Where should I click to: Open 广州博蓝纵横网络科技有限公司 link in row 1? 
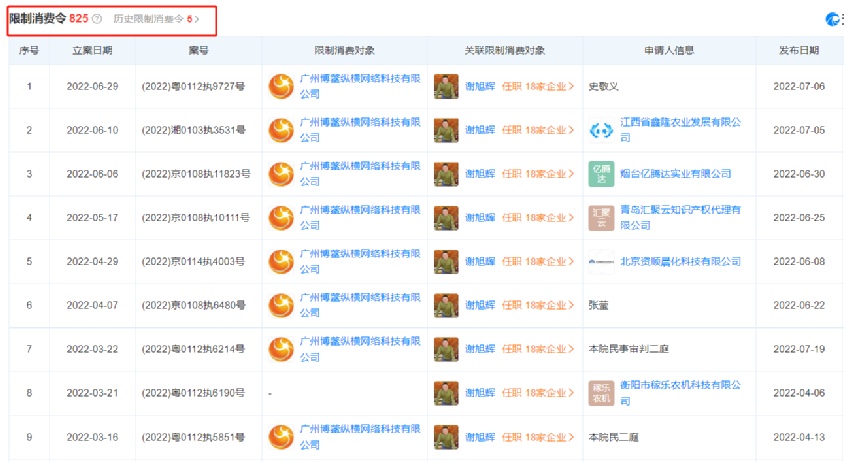pyautogui.click(x=360, y=86)
